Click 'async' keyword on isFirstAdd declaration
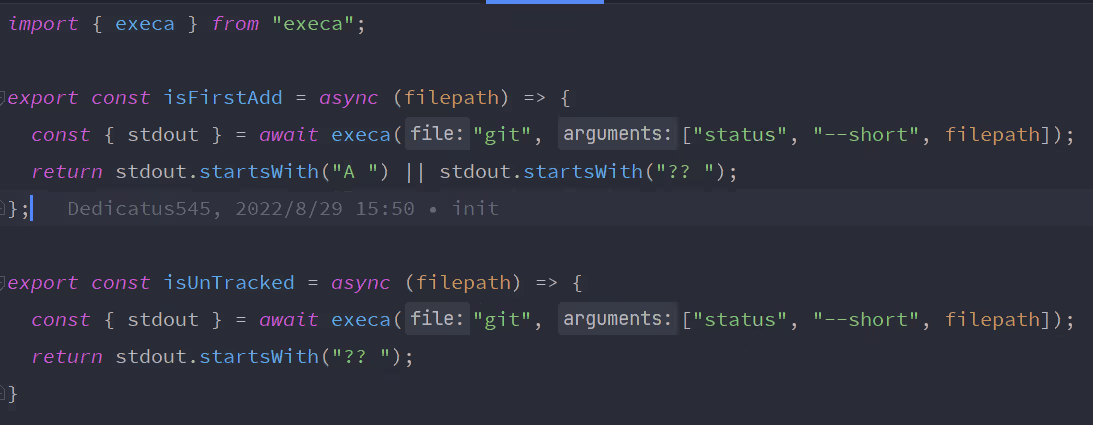1093x425 pixels. click(x=349, y=98)
